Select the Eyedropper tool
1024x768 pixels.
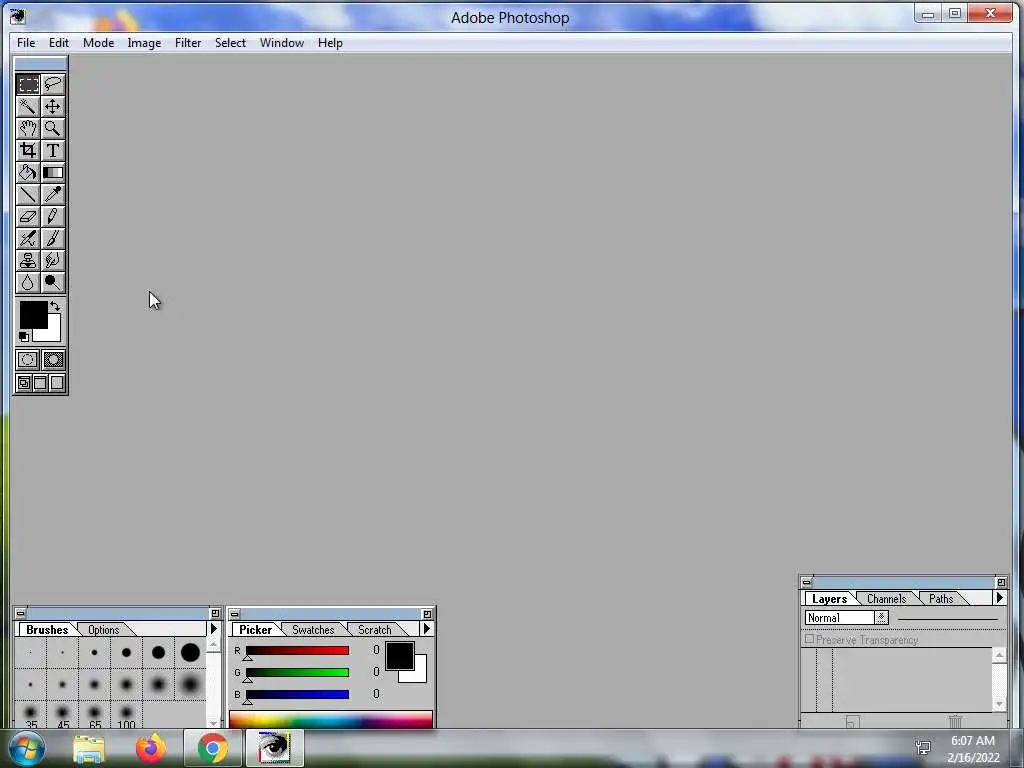coord(53,195)
